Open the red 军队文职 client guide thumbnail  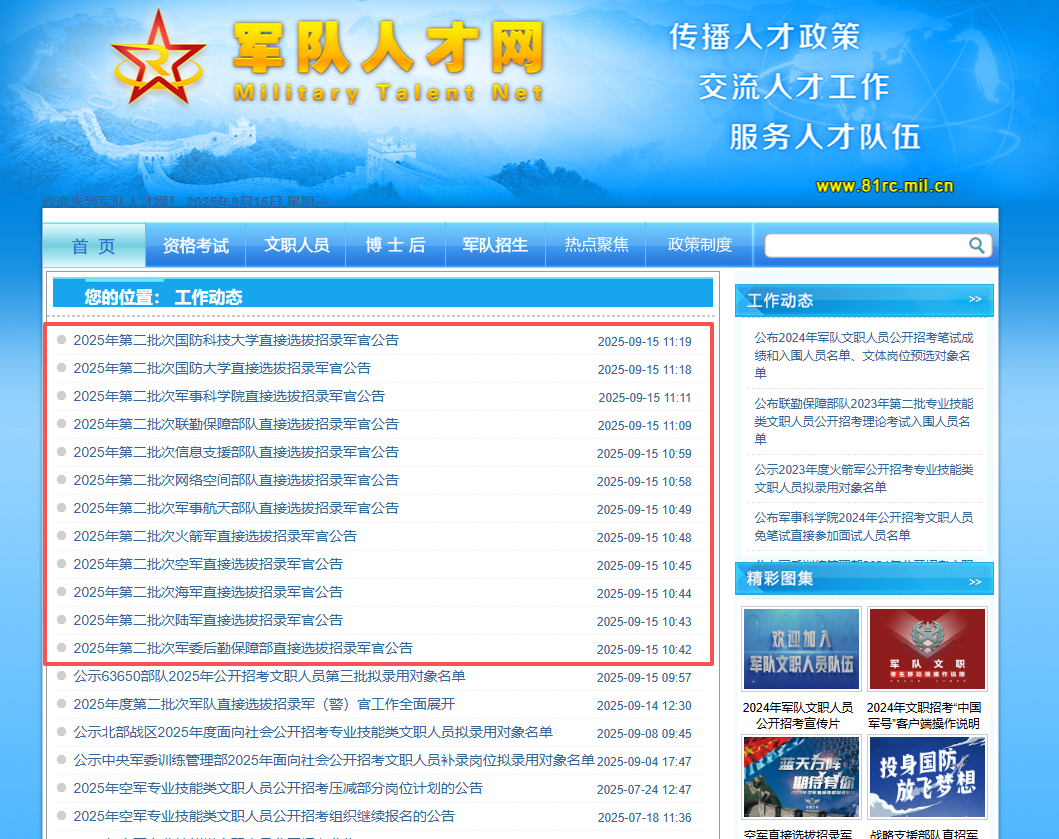[x=927, y=648]
